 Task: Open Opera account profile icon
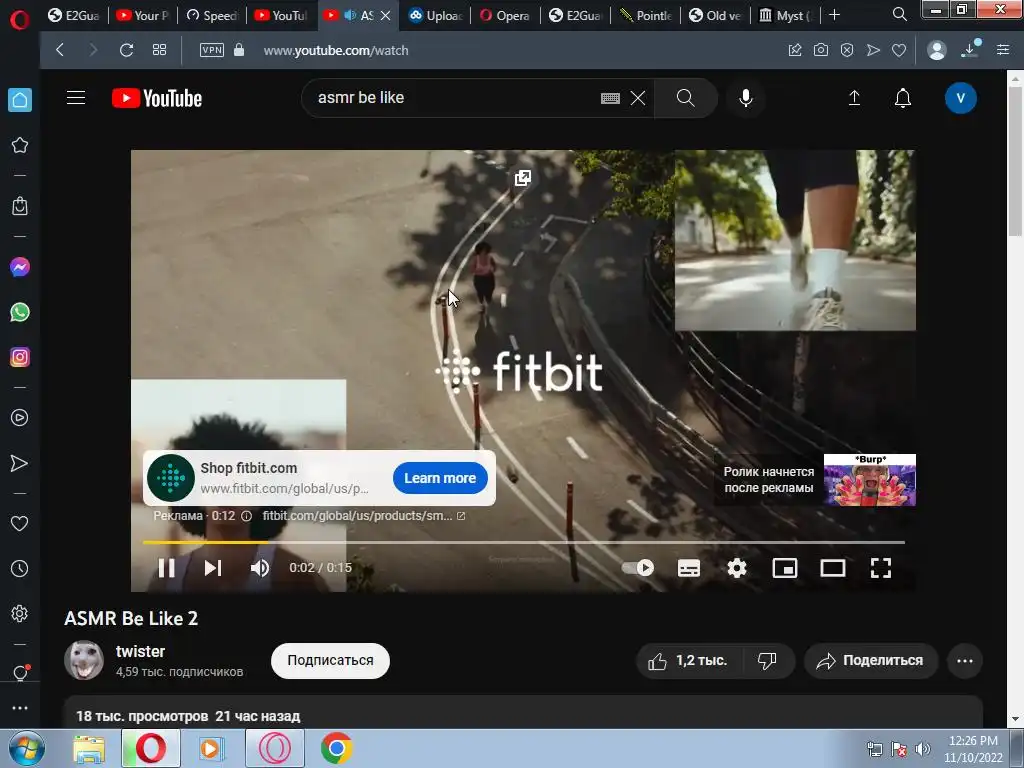(x=936, y=50)
